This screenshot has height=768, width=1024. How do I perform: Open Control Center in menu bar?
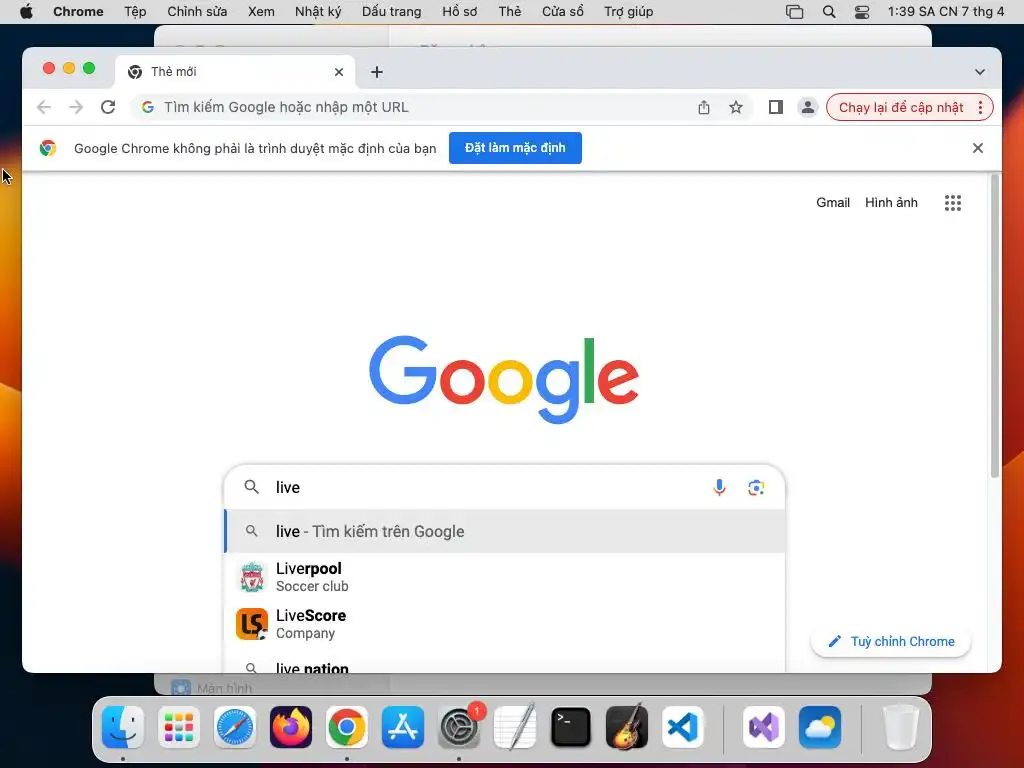pyautogui.click(x=862, y=12)
